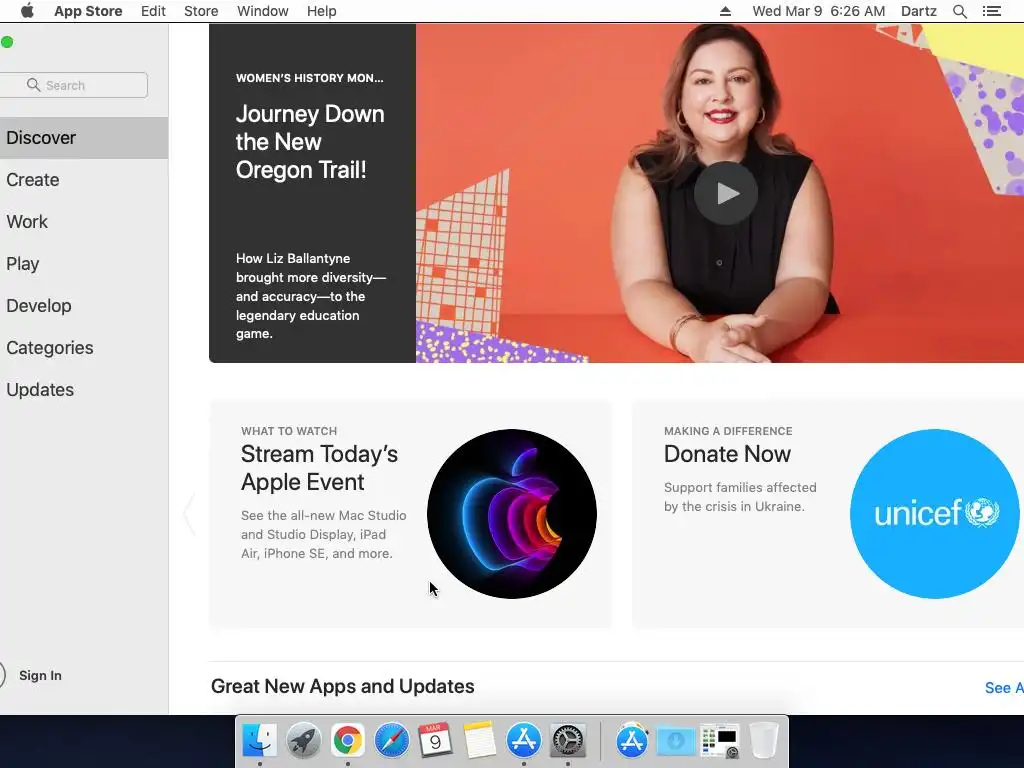Open the Donate Now card

click(x=828, y=514)
